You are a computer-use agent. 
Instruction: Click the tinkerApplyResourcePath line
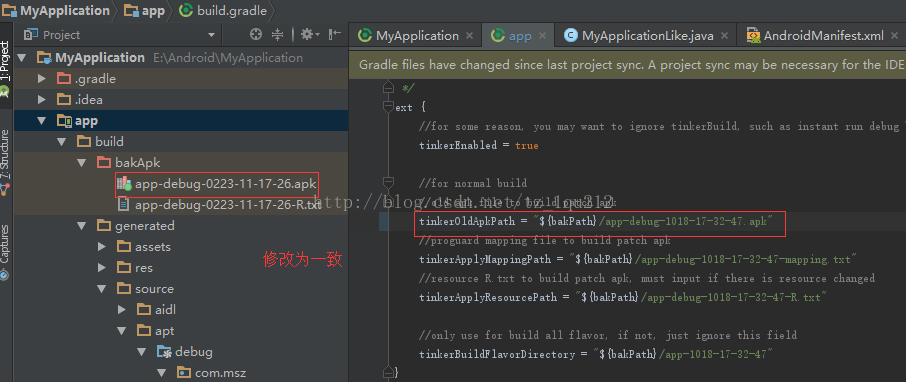(623, 298)
